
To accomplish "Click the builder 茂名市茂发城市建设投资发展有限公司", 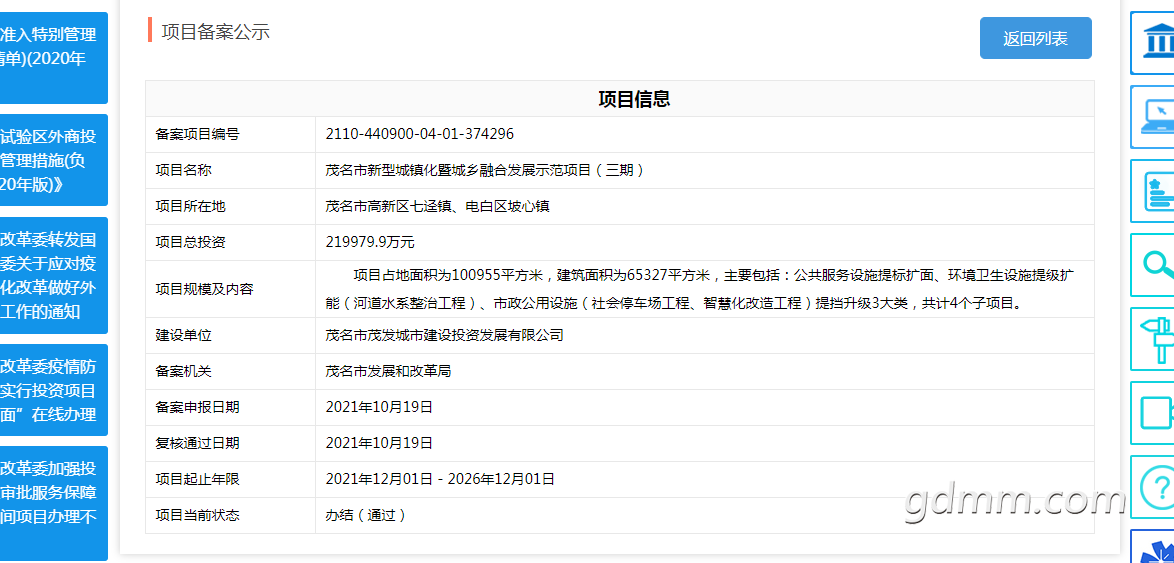I will pos(444,335).
